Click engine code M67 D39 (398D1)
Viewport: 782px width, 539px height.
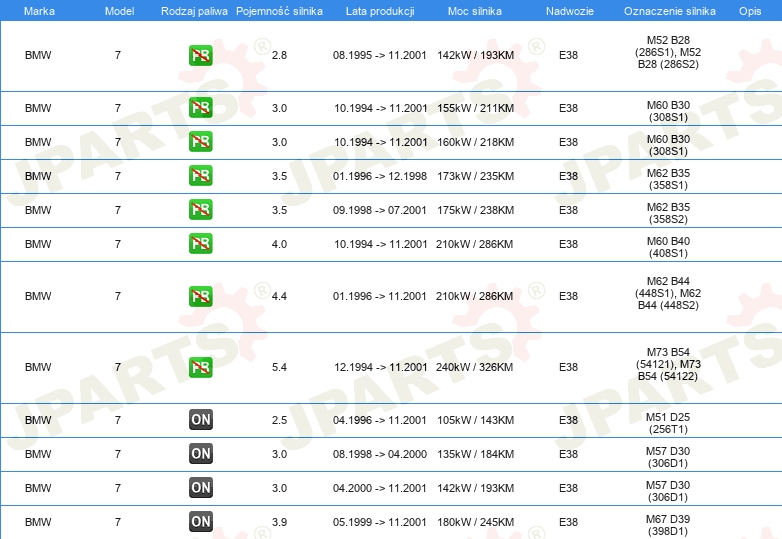pyautogui.click(x=668, y=525)
